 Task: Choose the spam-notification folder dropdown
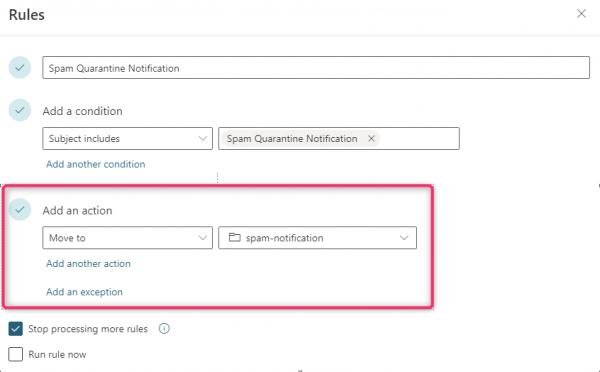coord(317,238)
